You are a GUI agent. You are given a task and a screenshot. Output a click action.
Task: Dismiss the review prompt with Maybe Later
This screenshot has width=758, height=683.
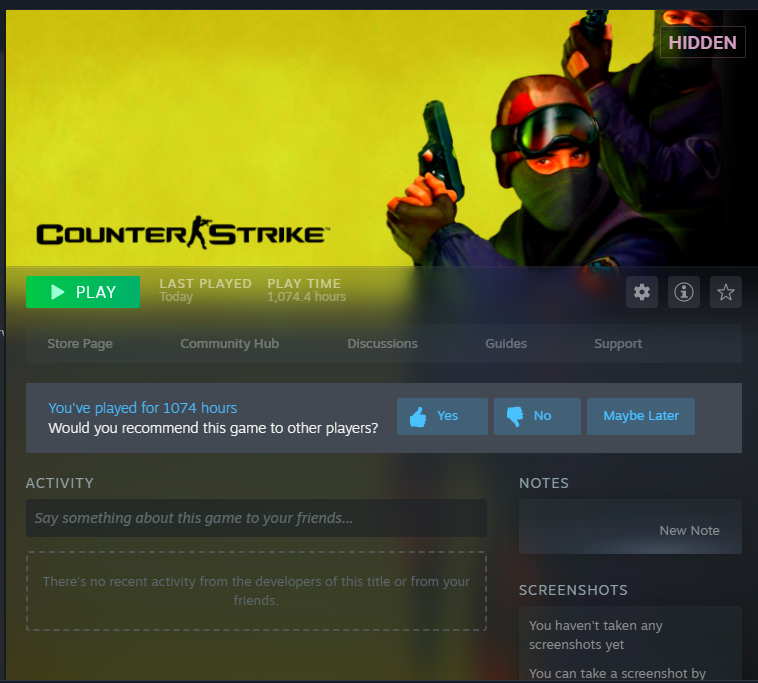pyautogui.click(x=640, y=416)
